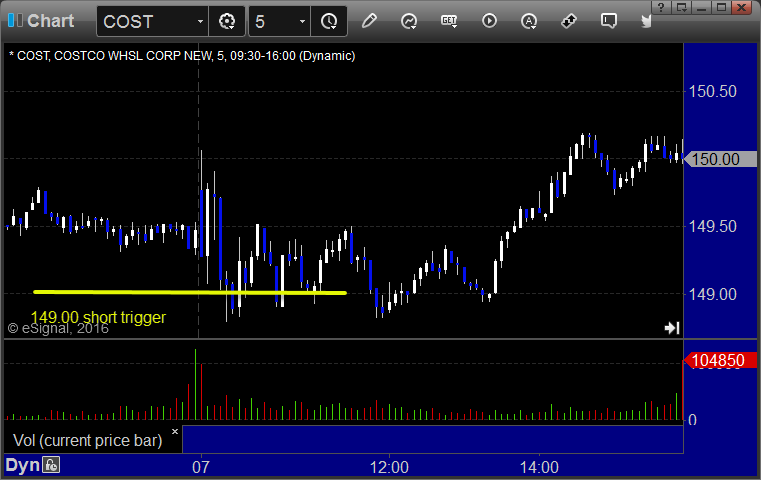Click scroll-to-latest-bar arrow icon
Viewport: 761px width, 480px height.
point(672,328)
